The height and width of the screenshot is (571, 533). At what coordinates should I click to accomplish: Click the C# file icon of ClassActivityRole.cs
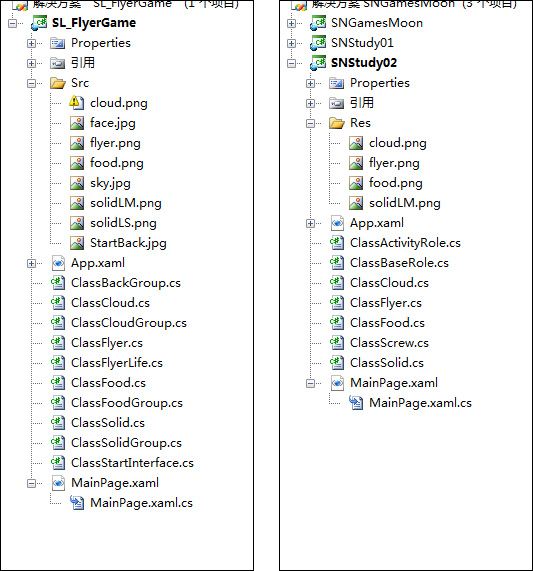(x=337, y=243)
